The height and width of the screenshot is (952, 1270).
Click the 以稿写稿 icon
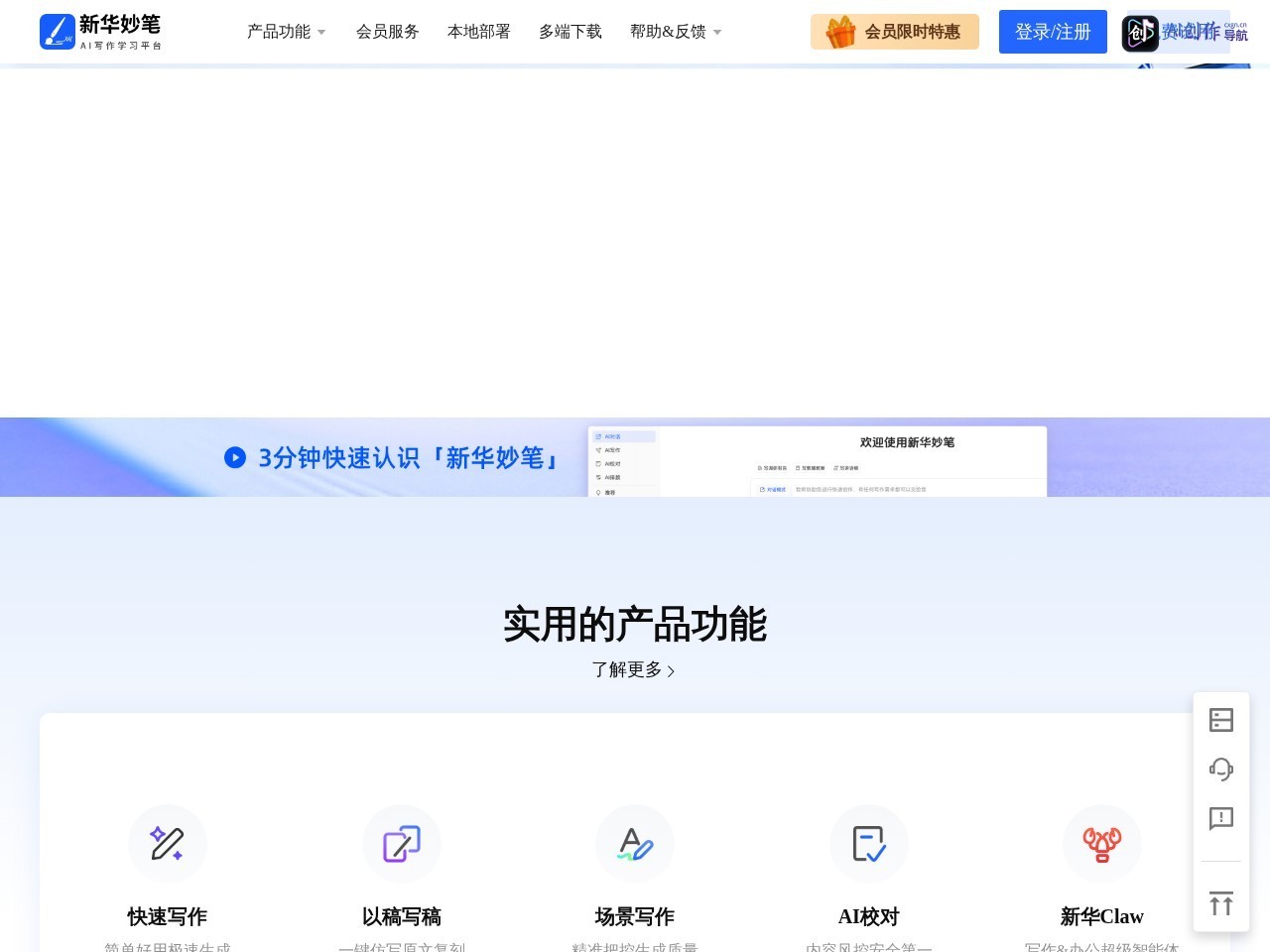402,844
